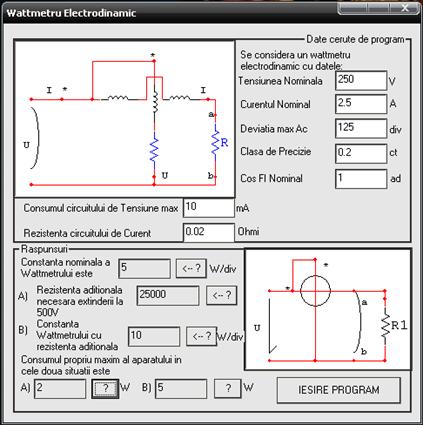The height and width of the screenshot is (425, 423).
Task: Click Consumul circuitului de Tensiune max field
Action: [x=209, y=208]
